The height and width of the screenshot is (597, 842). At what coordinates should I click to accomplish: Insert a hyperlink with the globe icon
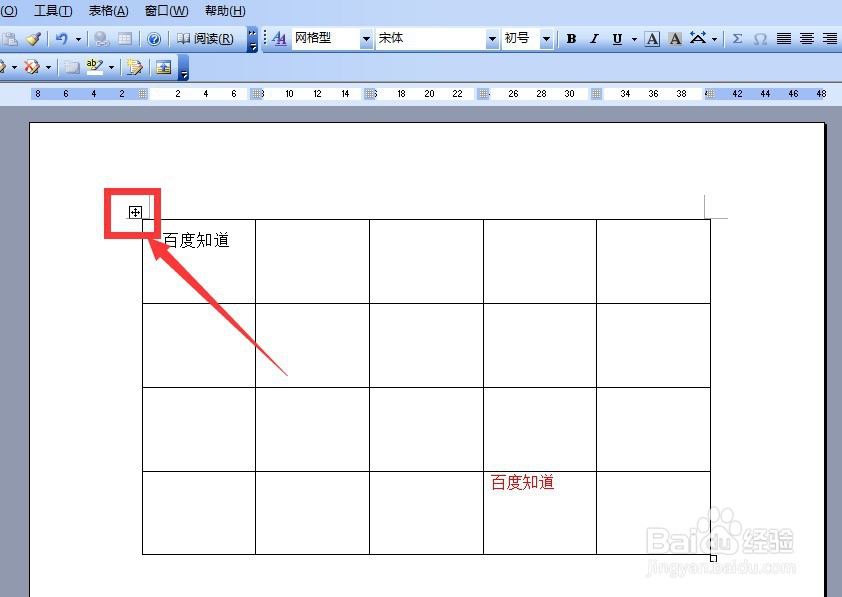pyautogui.click(x=101, y=39)
